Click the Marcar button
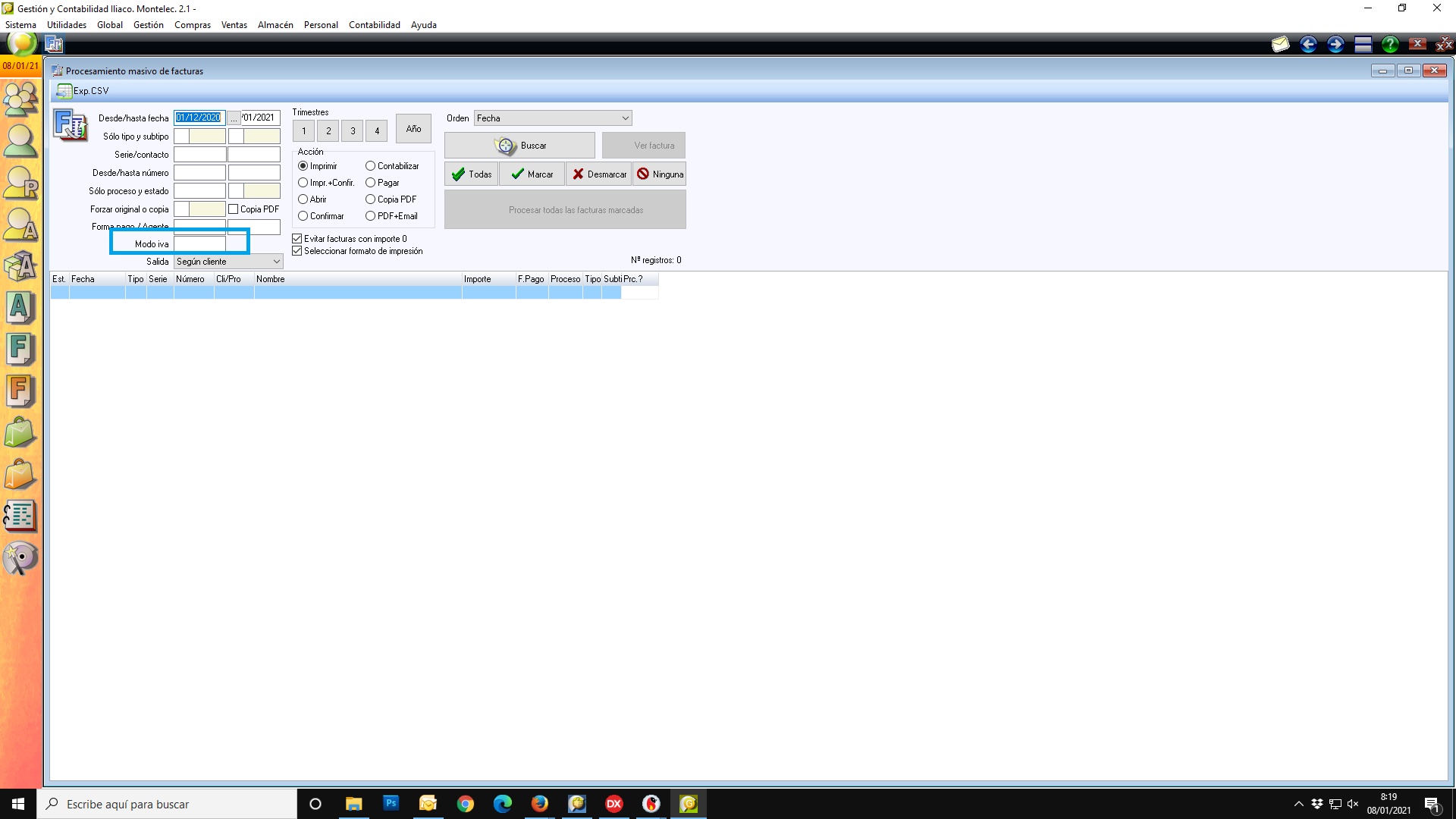Screen dimensions: 1456x819 [532, 174]
